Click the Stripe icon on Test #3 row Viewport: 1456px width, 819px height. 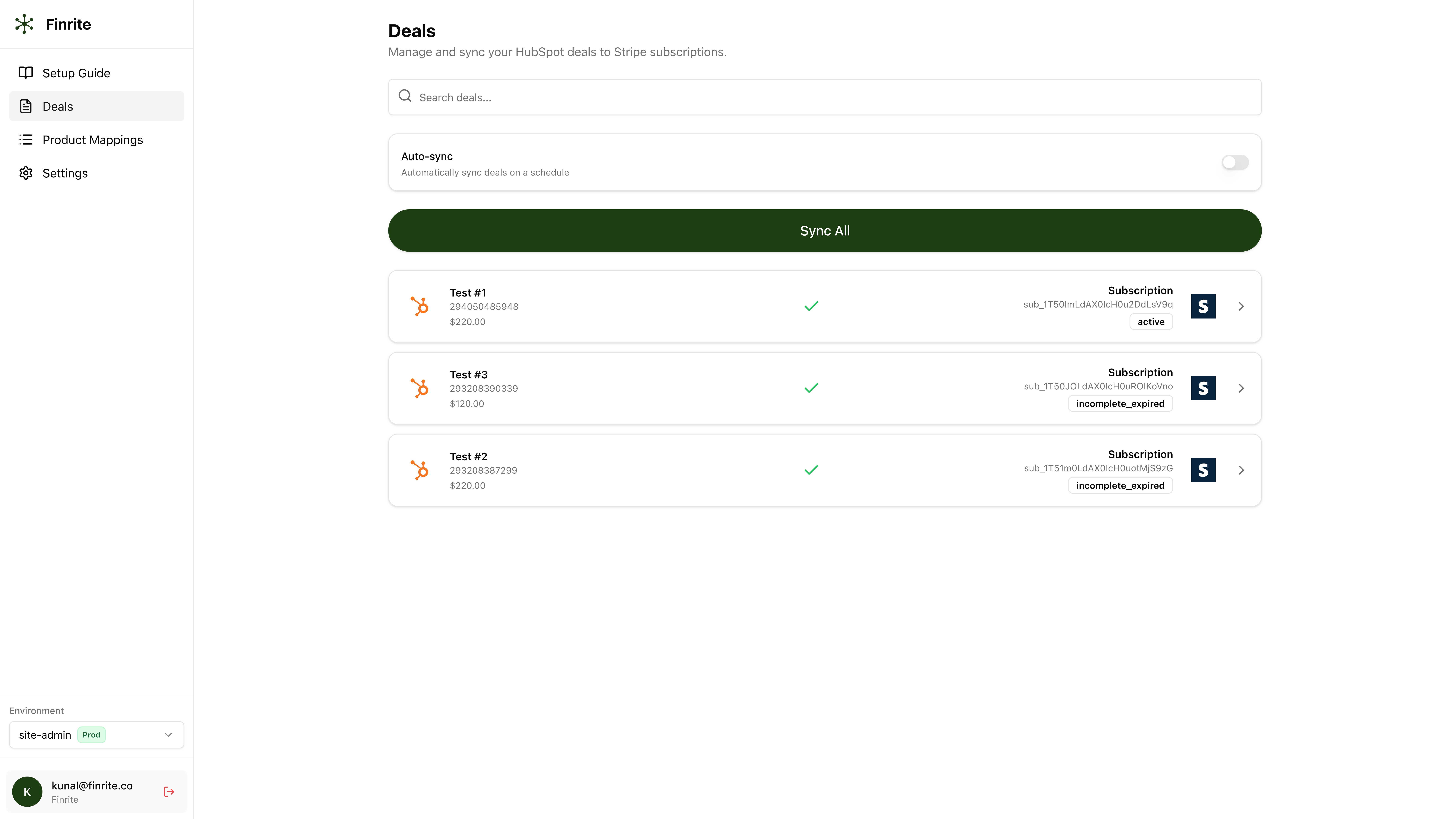1203,388
